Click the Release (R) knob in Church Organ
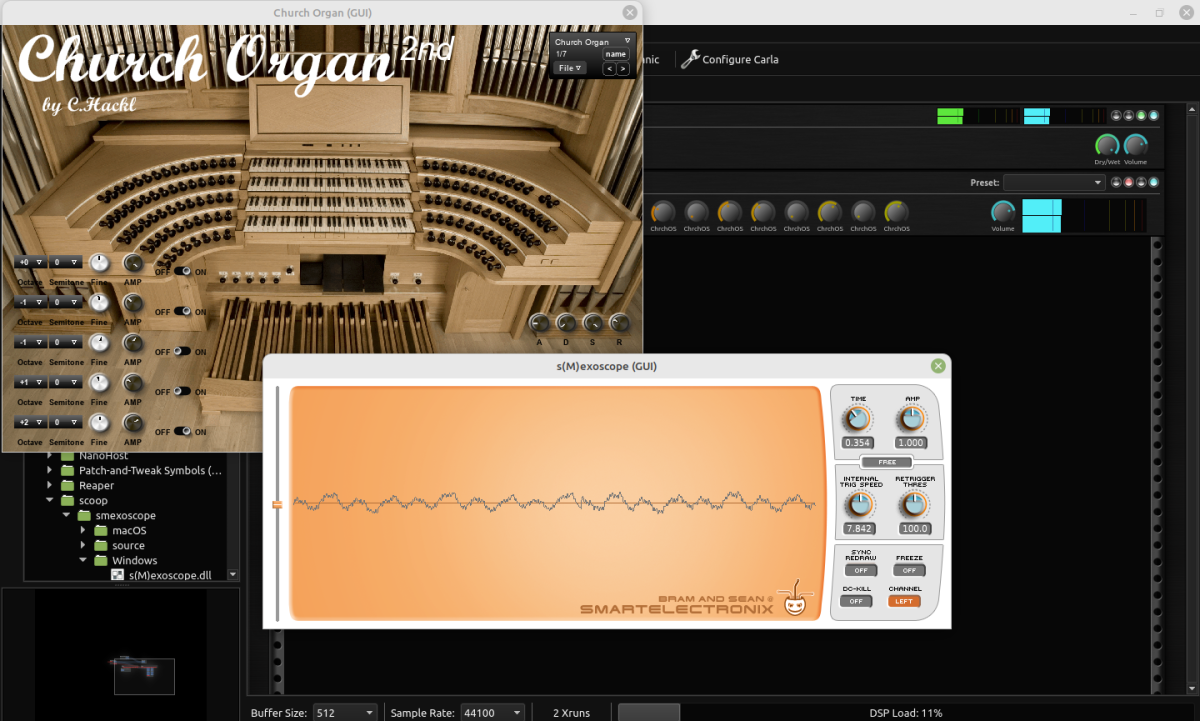The image size is (1200, 721). [620, 323]
